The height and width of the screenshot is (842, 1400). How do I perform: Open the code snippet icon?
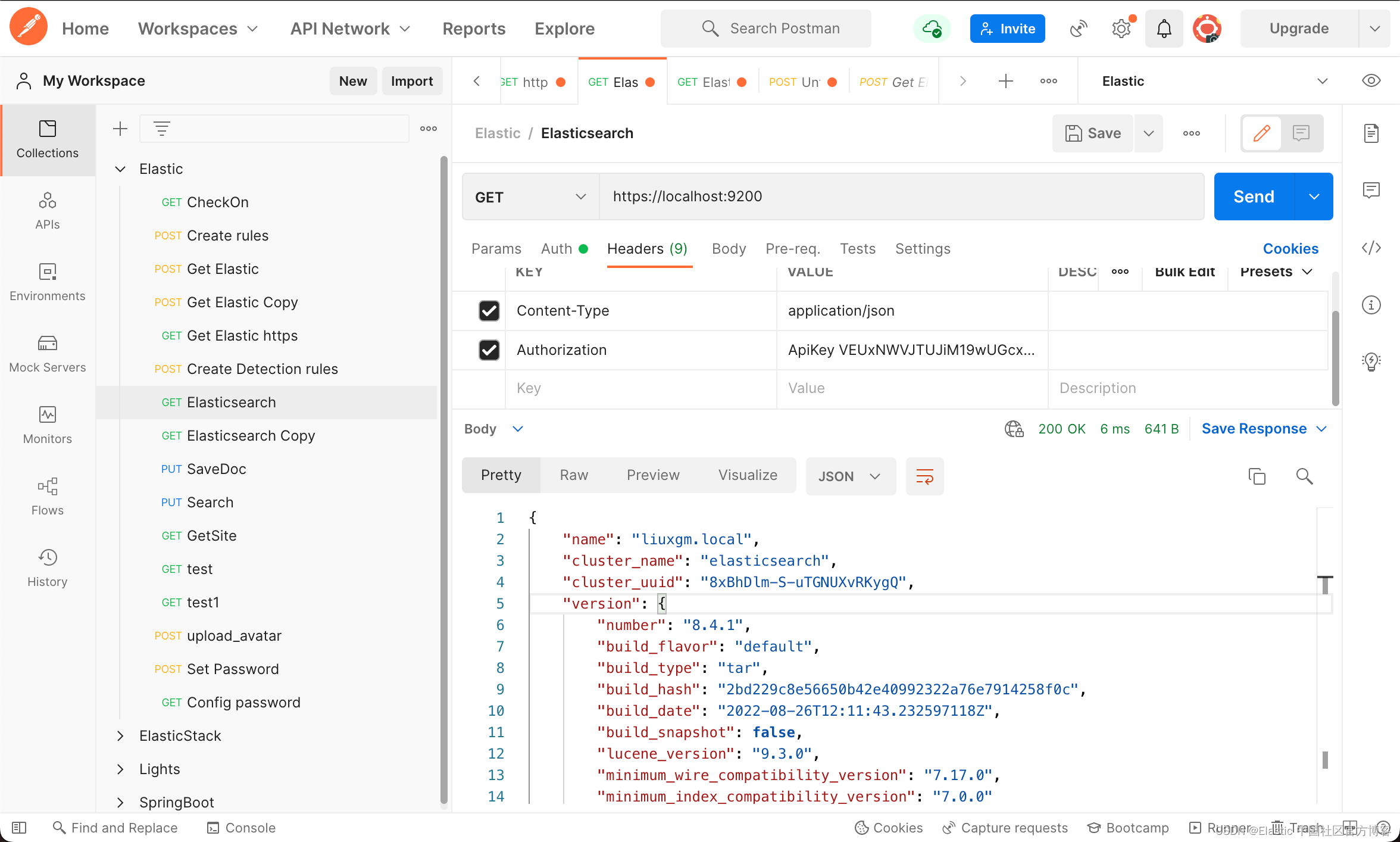(x=1371, y=248)
